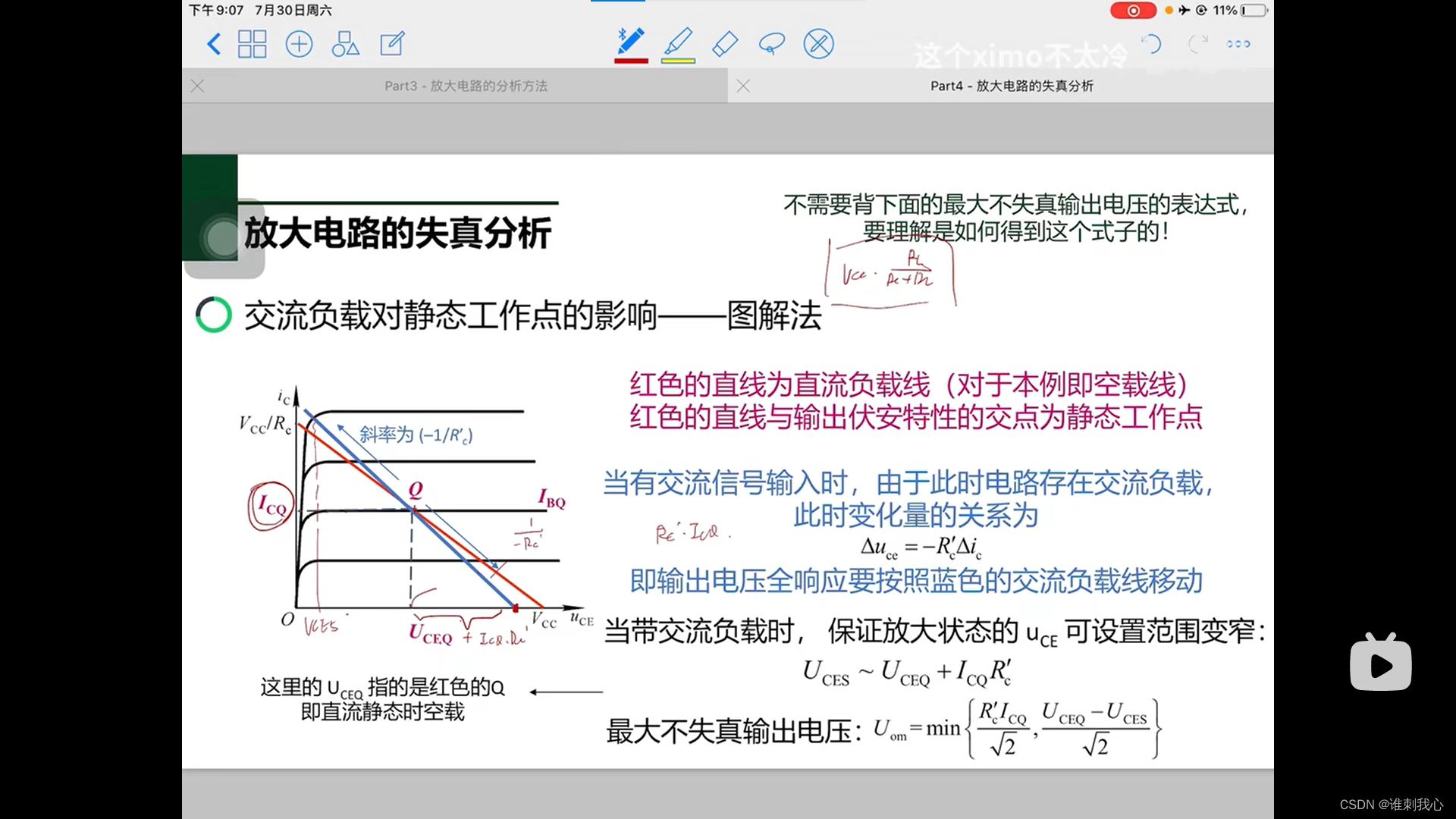The width and height of the screenshot is (1456, 819).
Task: Tap the red screen recording indicator
Action: click(1133, 11)
